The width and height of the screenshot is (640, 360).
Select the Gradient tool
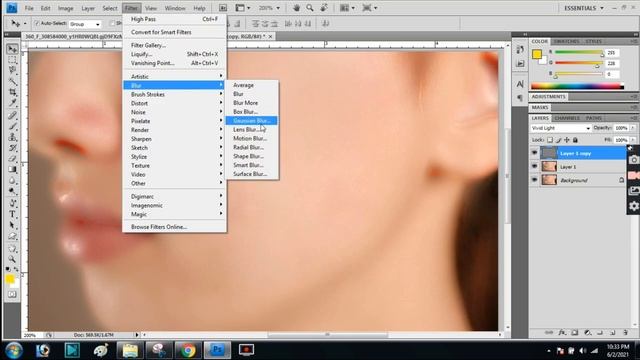[12, 169]
